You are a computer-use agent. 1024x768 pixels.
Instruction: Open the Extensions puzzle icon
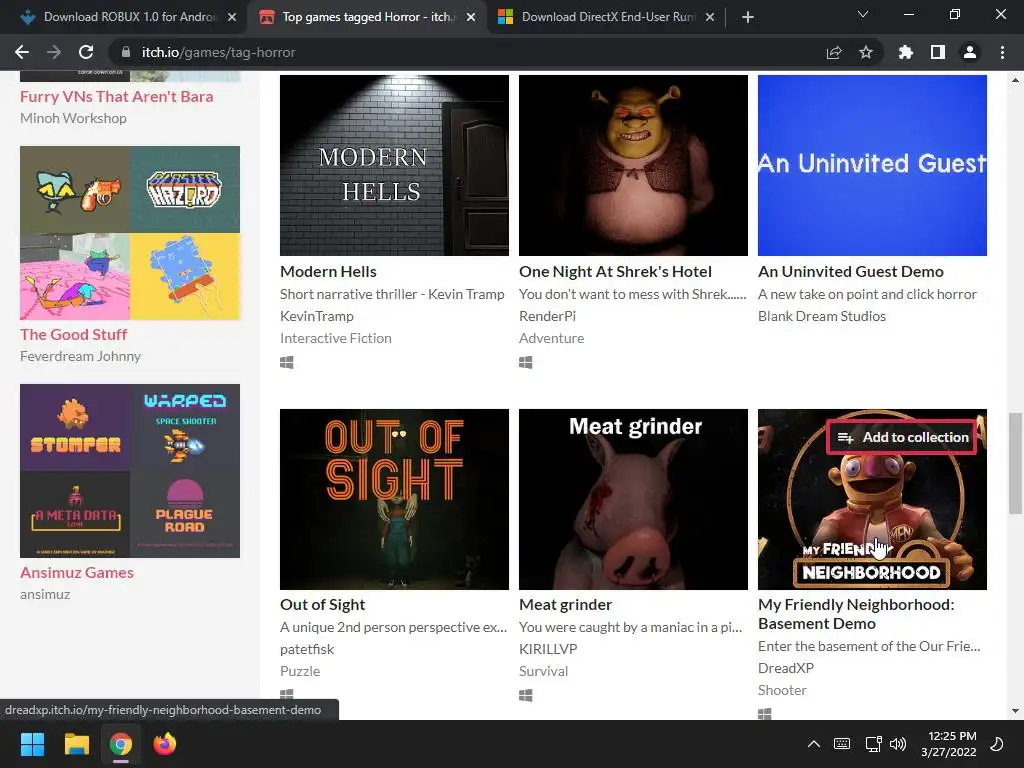coord(906,52)
